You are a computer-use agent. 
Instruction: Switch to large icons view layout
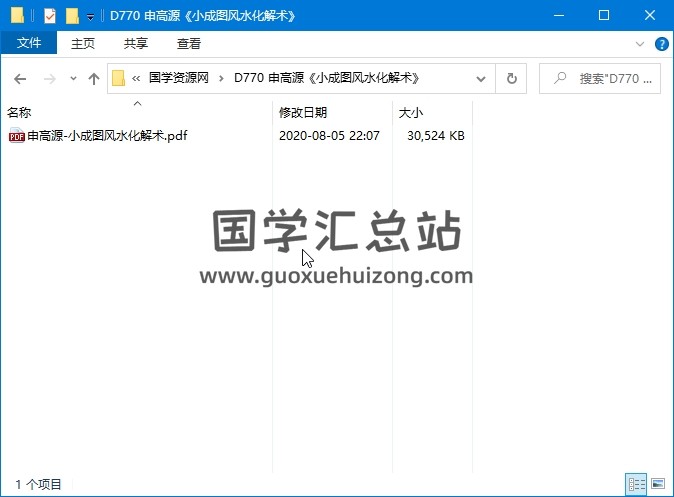(658, 484)
